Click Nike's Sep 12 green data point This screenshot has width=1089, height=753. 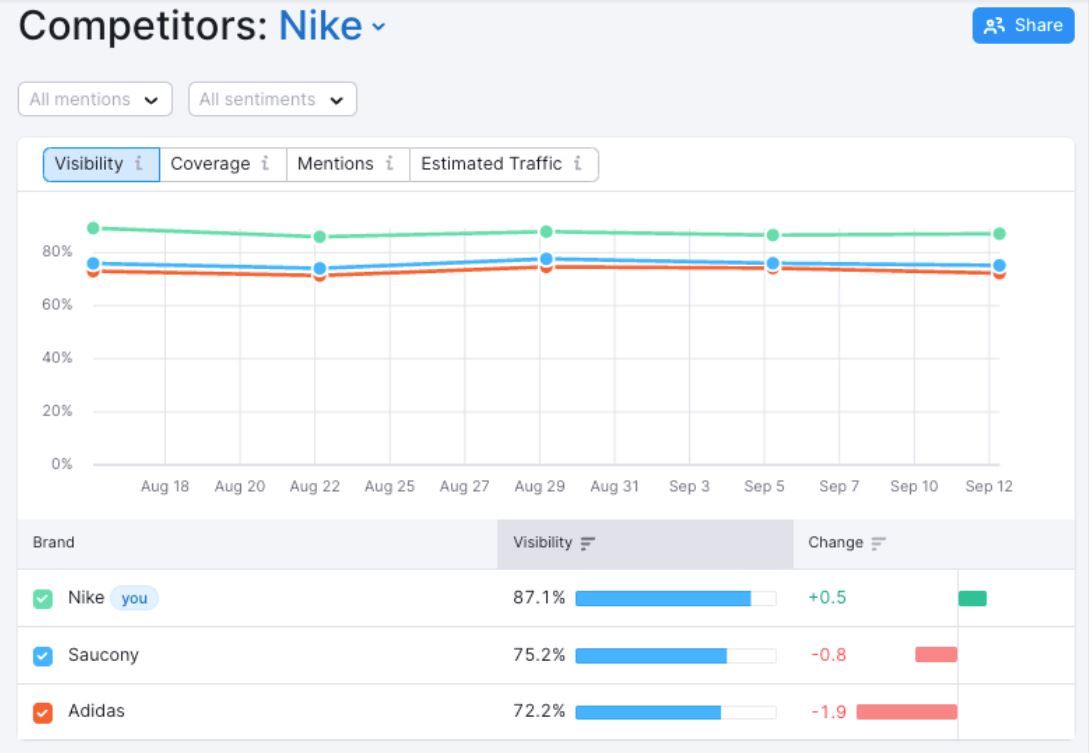click(x=999, y=234)
